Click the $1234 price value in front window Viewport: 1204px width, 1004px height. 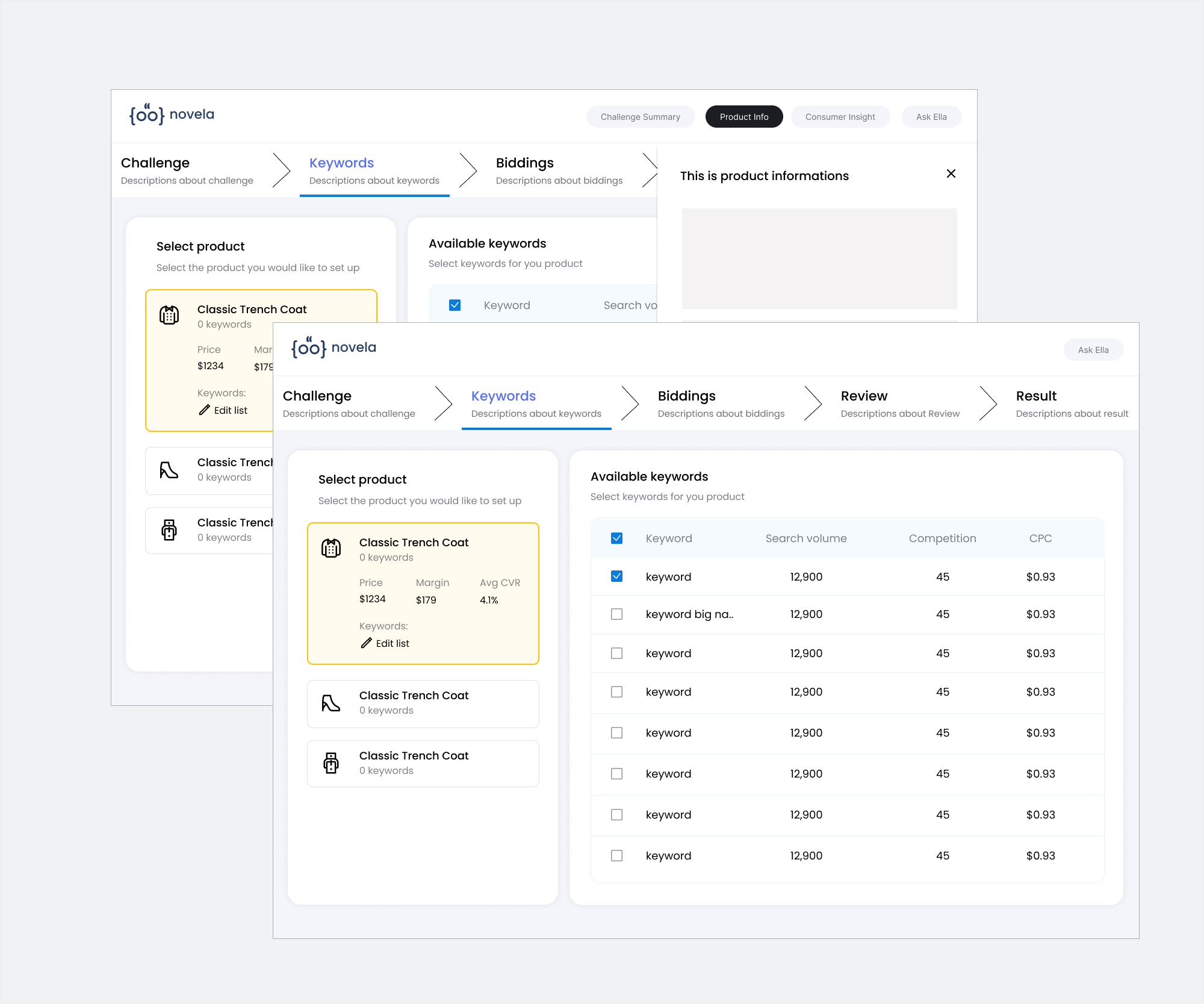(373, 599)
